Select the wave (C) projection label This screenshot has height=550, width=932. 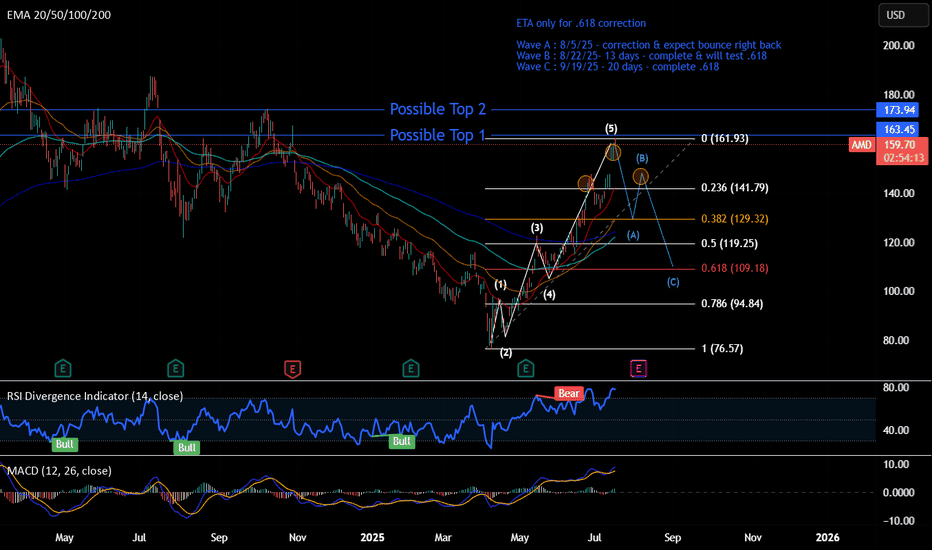click(673, 282)
